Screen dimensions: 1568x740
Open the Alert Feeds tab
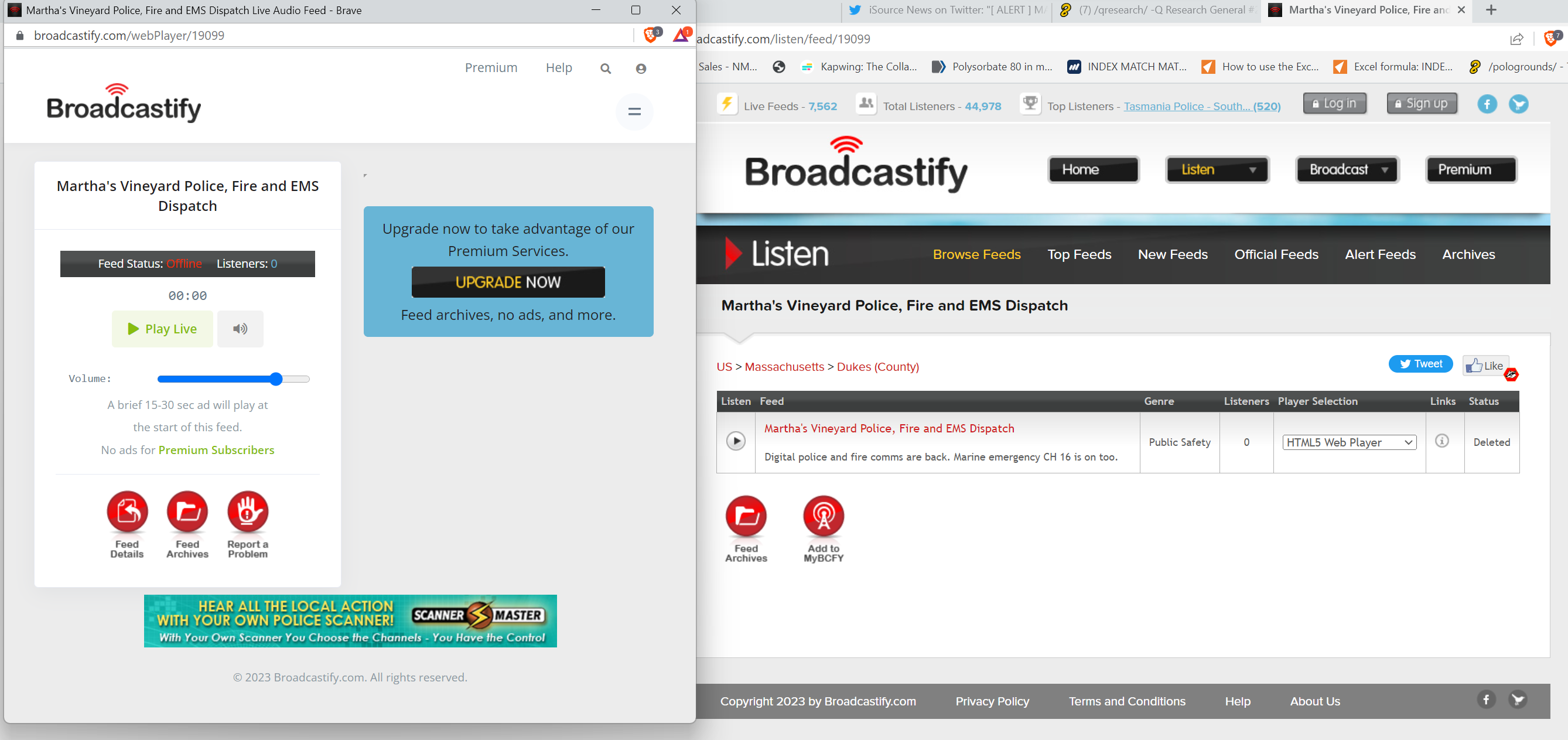(1380, 255)
